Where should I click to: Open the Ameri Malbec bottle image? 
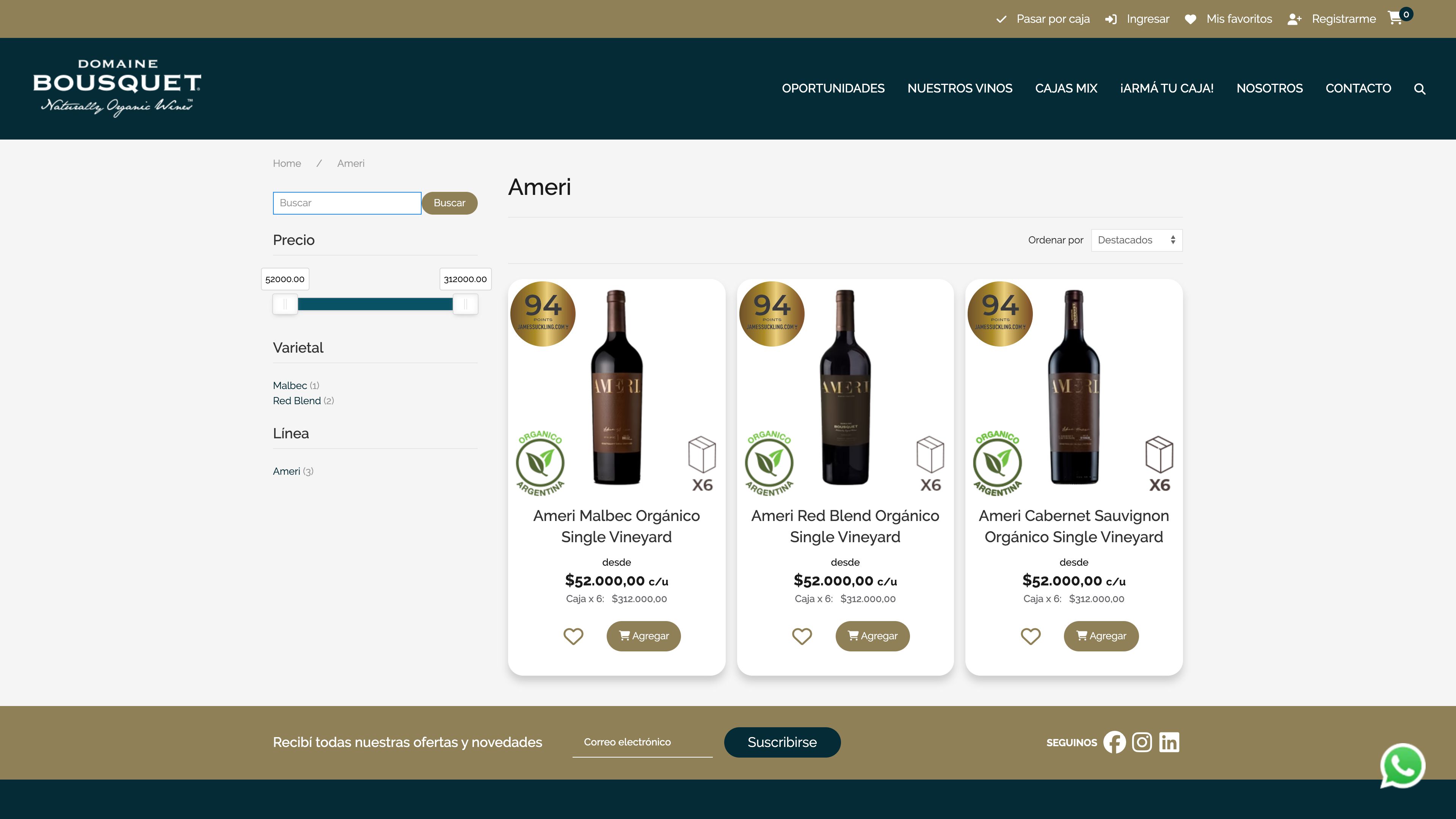coord(617,387)
